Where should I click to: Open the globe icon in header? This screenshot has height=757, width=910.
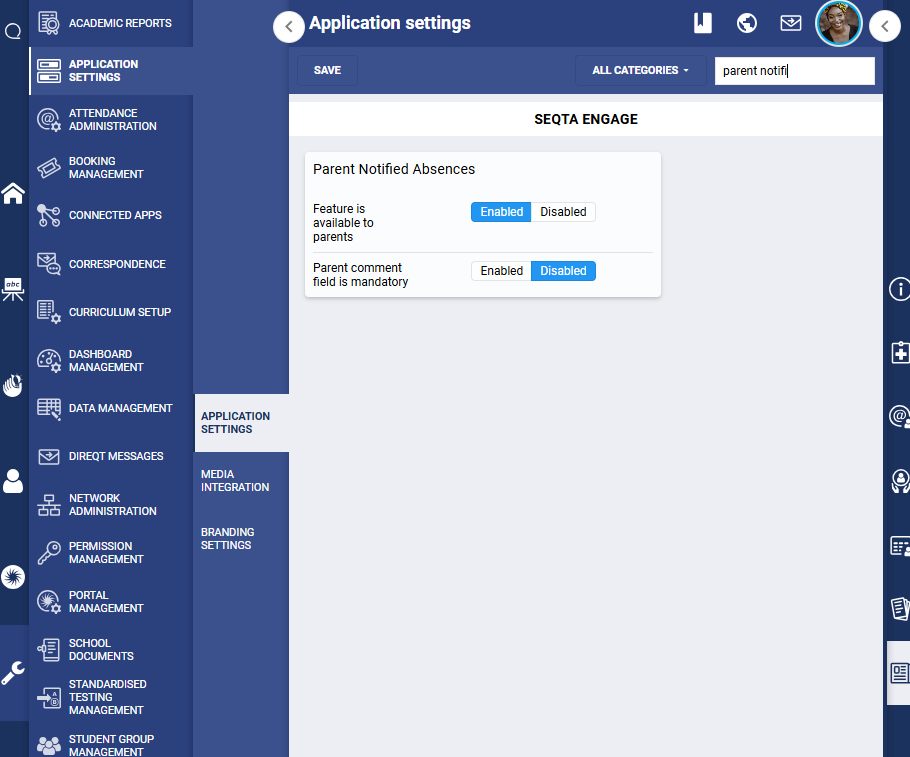(746, 23)
